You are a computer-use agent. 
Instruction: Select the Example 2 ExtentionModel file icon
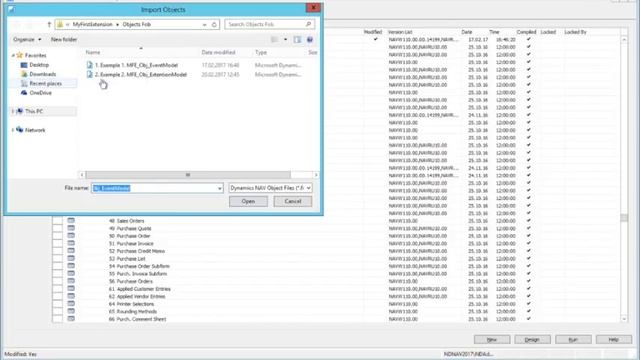pyautogui.click(x=89, y=74)
